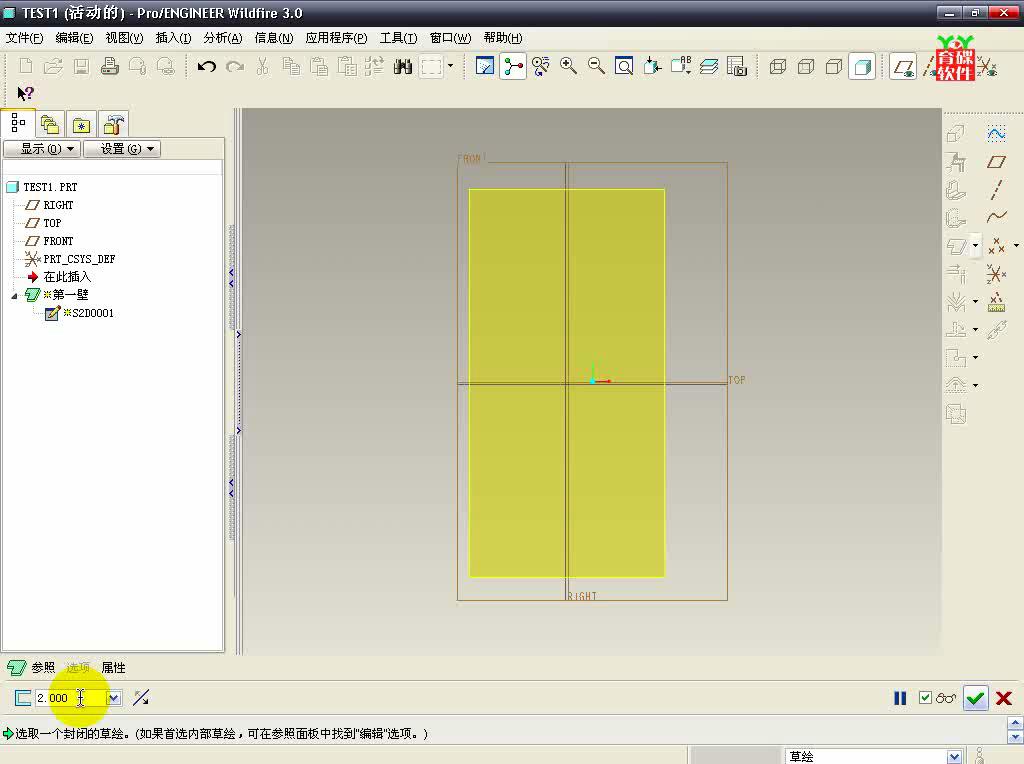The image size is (1024, 764).
Task: Click the Datum Point tool icon
Action: (x=997, y=246)
